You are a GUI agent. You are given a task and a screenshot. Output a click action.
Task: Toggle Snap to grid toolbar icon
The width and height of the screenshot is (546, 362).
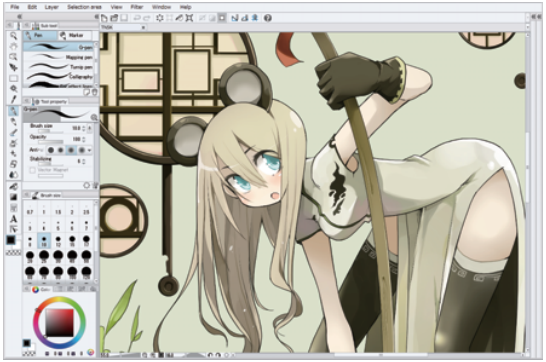(x=255, y=18)
